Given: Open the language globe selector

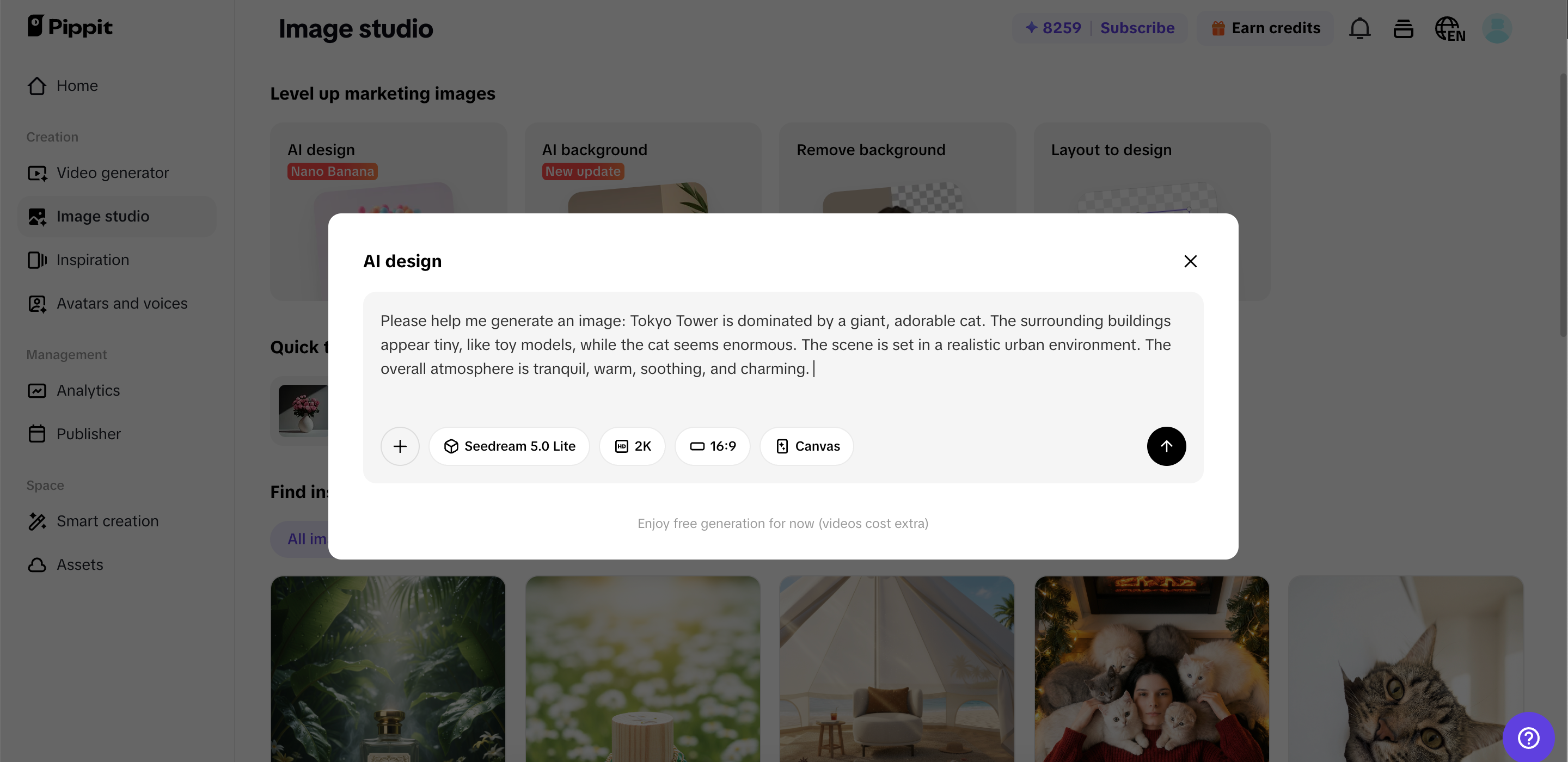Looking at the screenshot, I should (1449, 29).
